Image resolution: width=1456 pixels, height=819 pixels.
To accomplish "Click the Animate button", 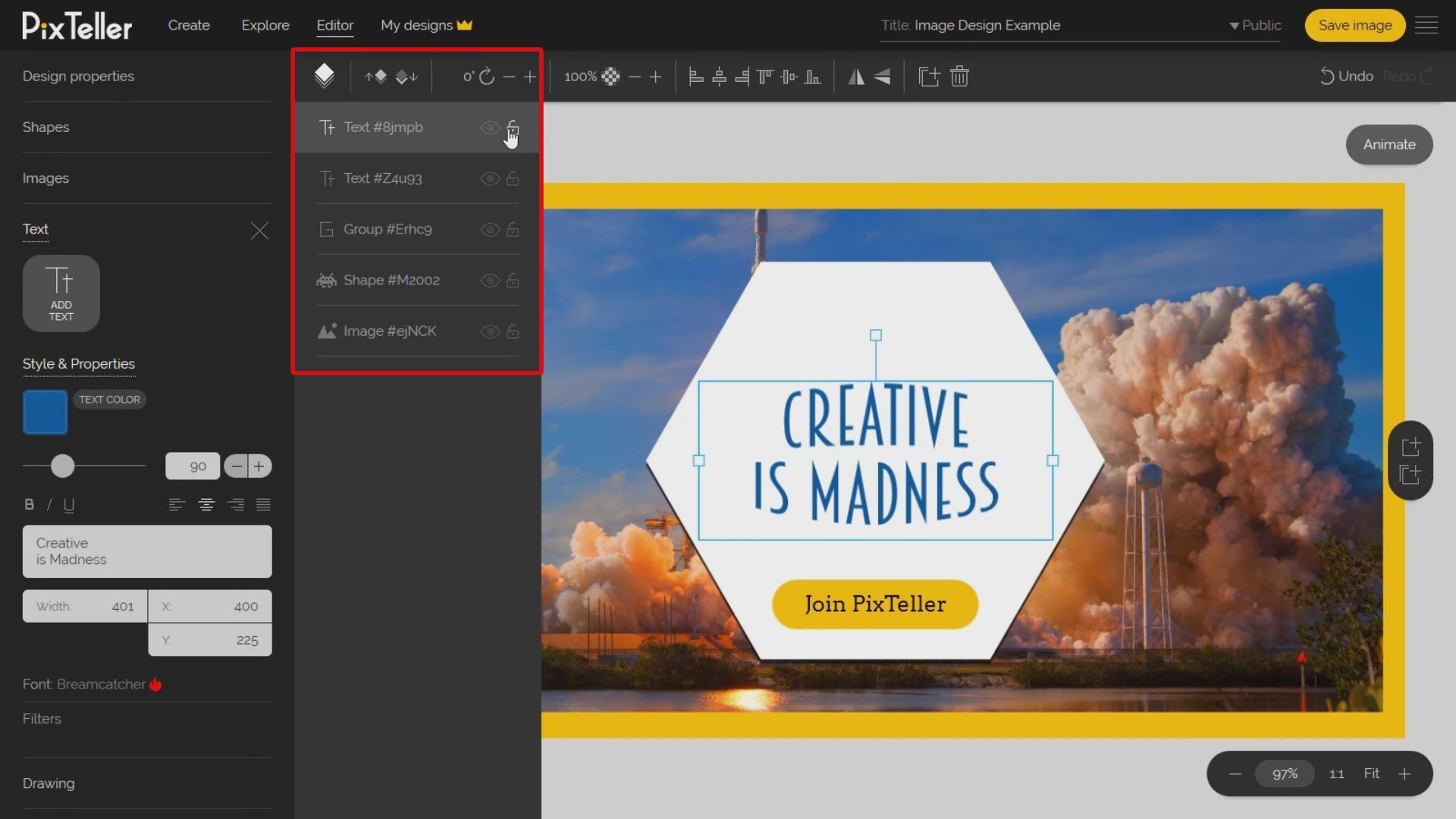I will coord(1389,144).
